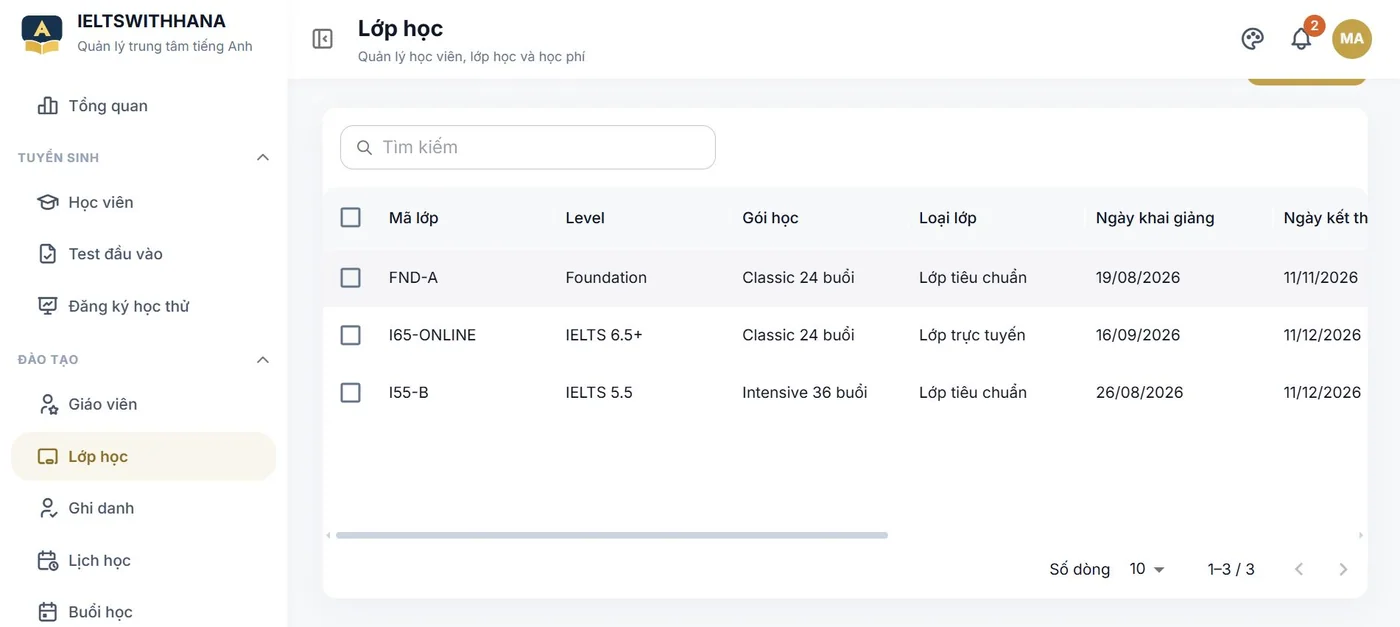Click the magnifier icon in the search box

364,147
